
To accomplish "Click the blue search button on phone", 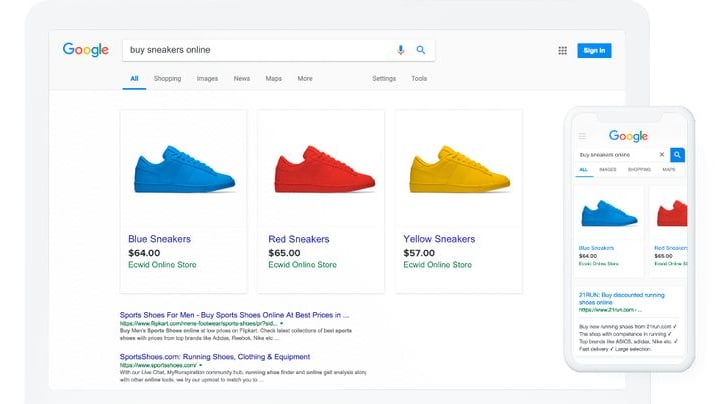I will pos(677,155).
